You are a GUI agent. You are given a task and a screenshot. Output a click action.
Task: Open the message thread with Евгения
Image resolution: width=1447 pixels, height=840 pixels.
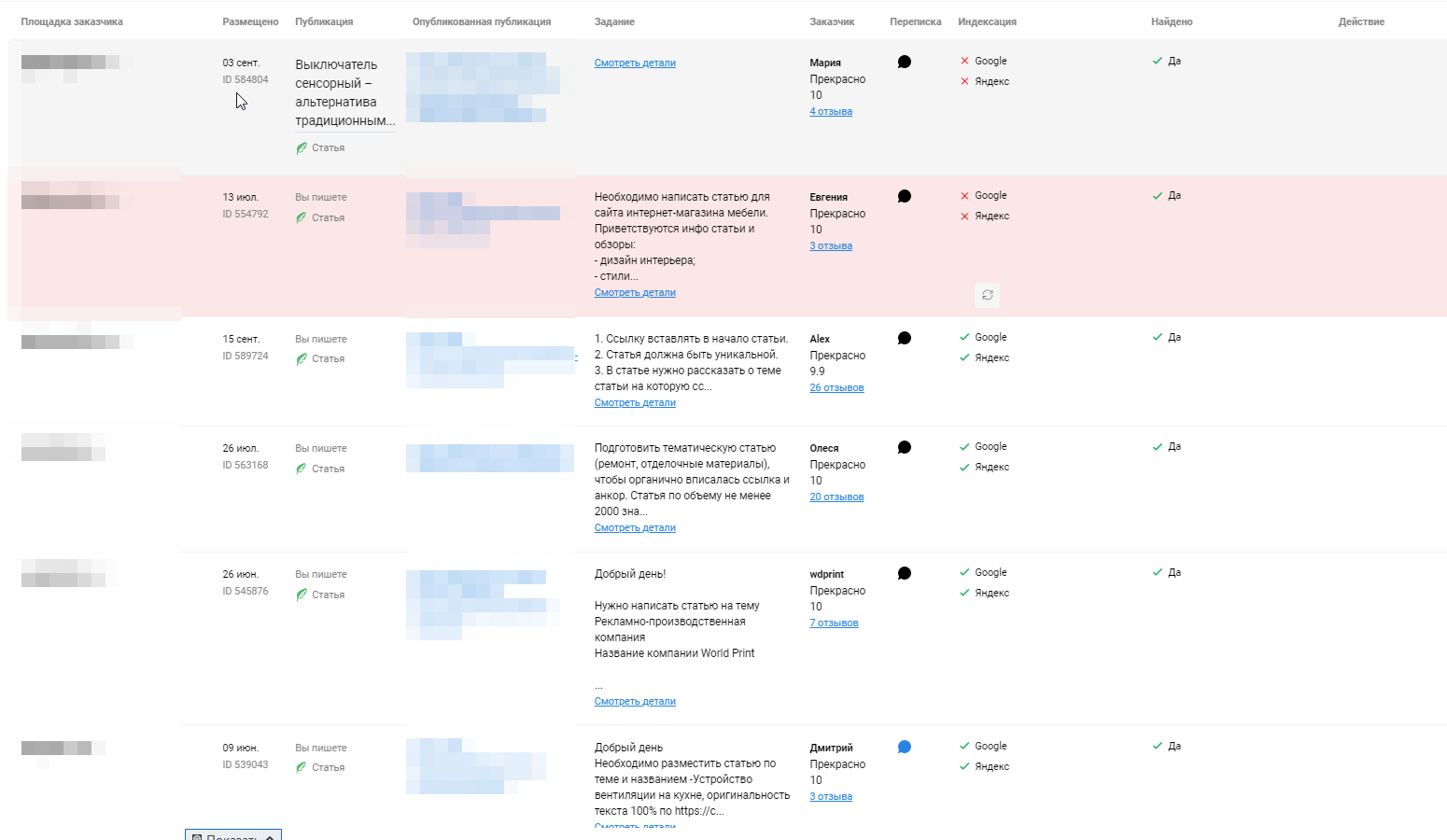click(904, 197)
